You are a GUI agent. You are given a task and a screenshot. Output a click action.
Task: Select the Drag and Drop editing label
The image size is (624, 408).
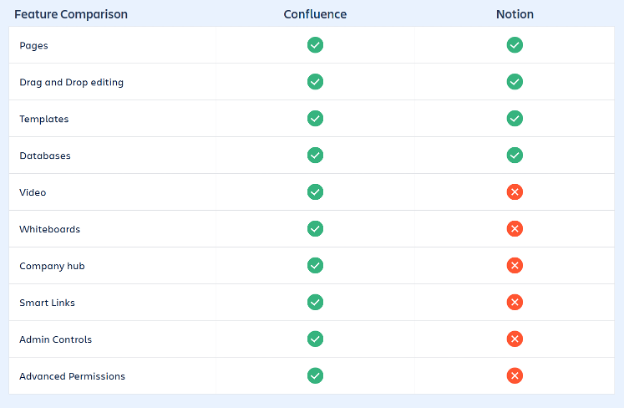[x=71, y=82]
